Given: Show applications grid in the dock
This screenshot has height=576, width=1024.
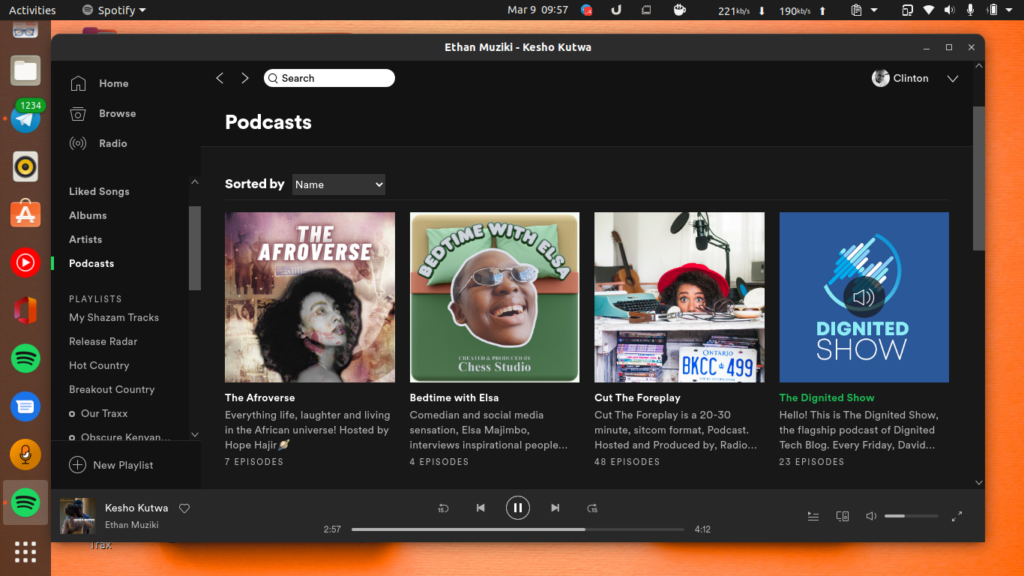Looking at the screenshot, I should click(25, 552).
